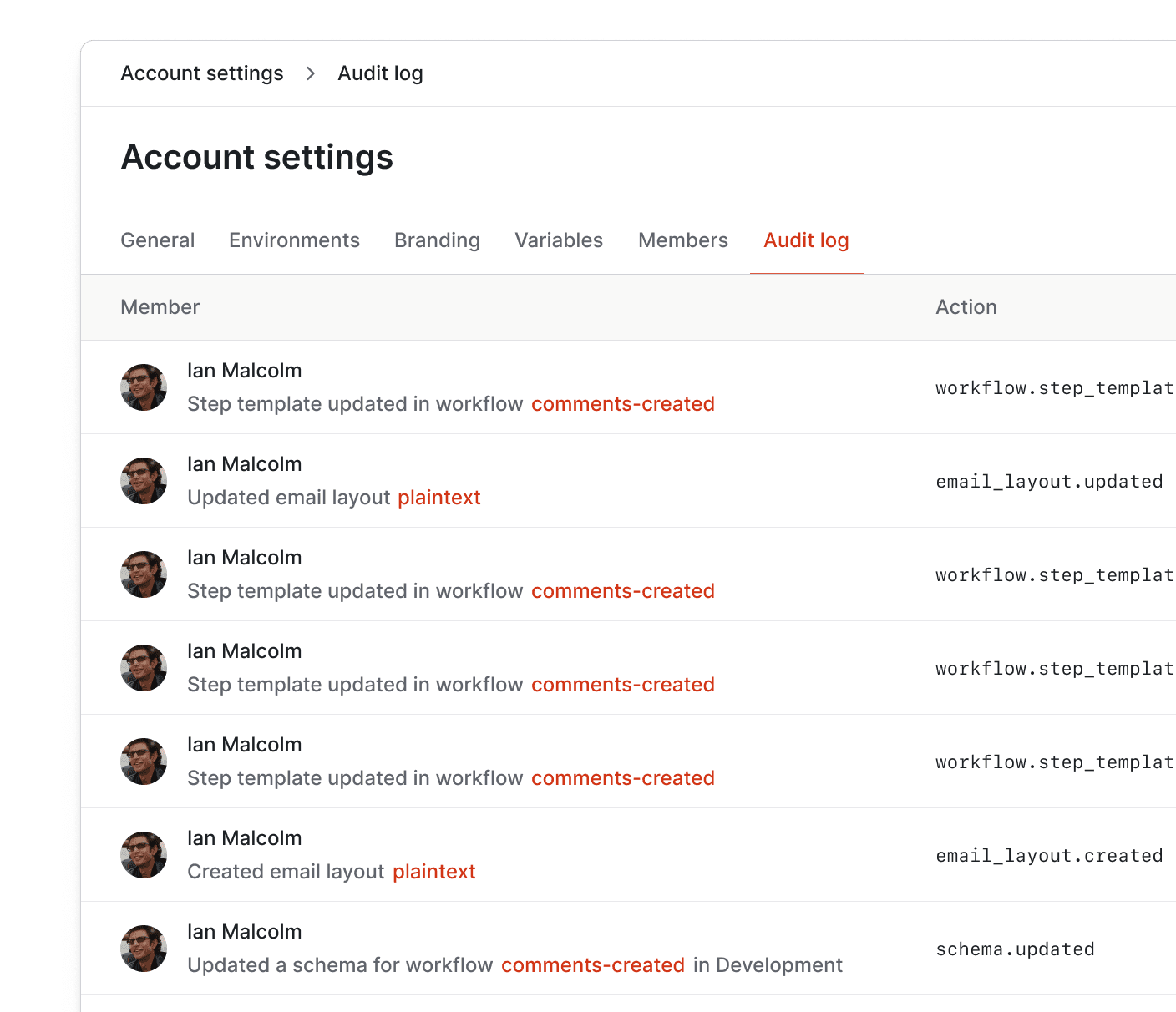
Task: Click plaintext in the "Updated email layout" row
Action: click(438, 498)
